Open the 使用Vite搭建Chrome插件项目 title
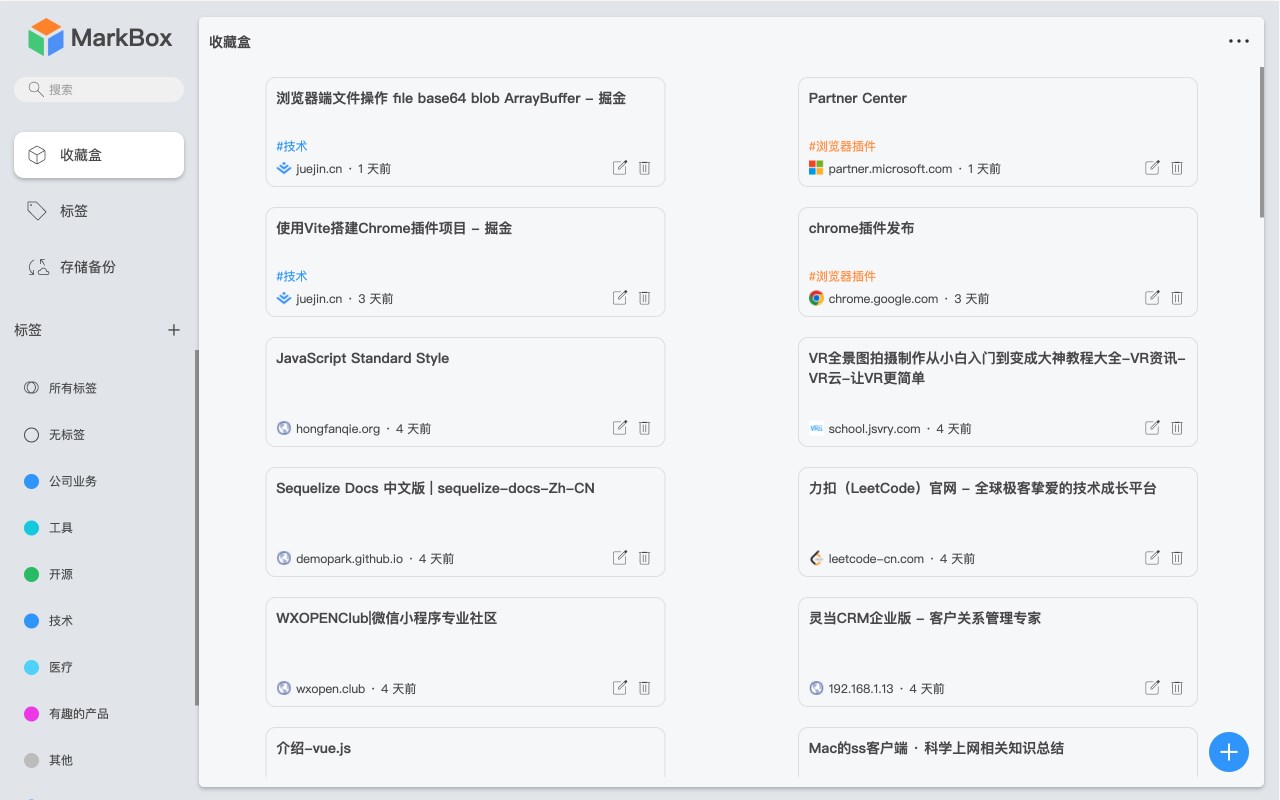 394,228
